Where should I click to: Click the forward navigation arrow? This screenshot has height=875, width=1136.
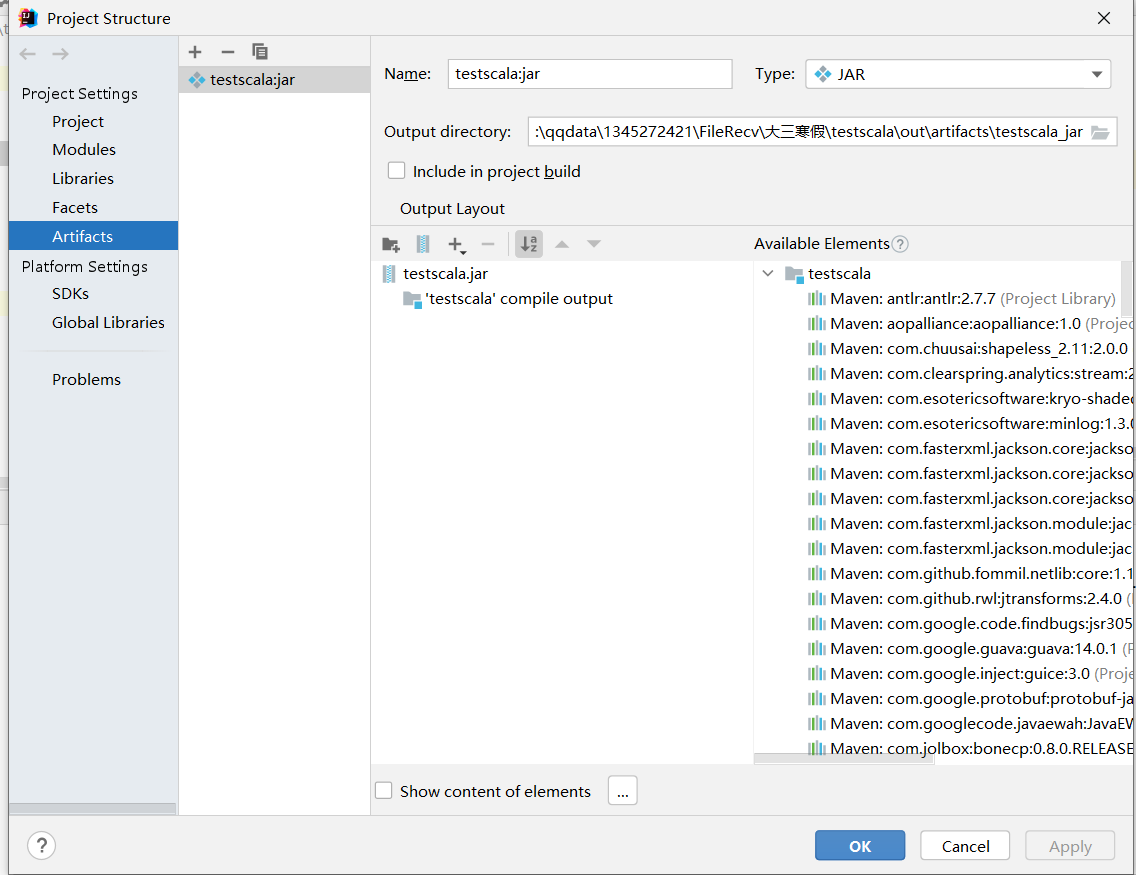tap(61, 54)
